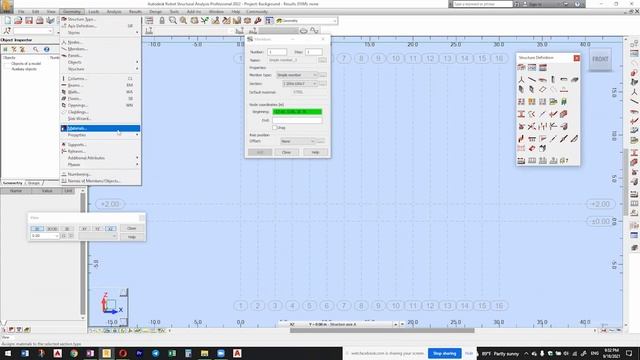640x360 pixels.
Task: Click Help button in View dialog
Action: 131,237
